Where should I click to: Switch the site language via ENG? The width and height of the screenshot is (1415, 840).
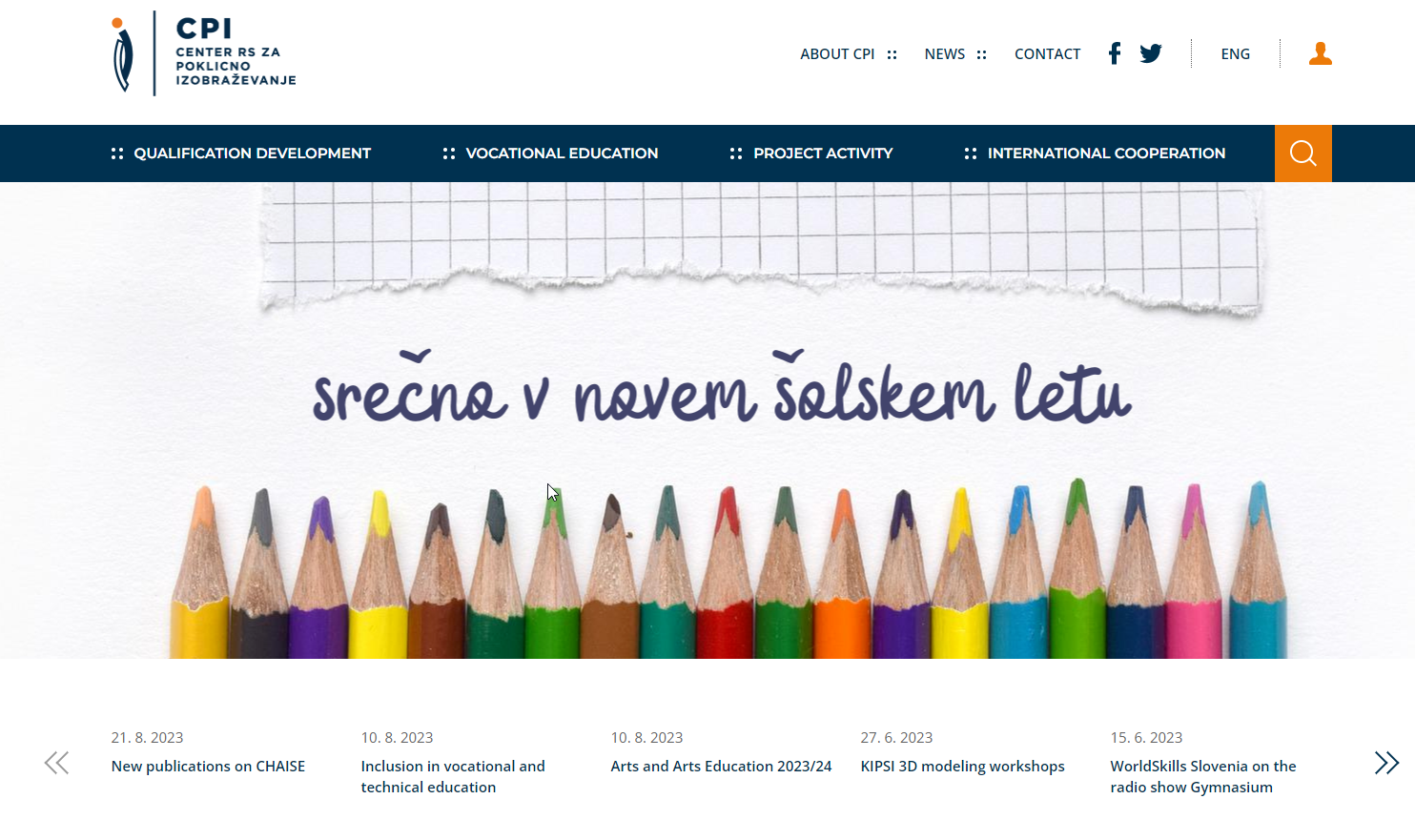click(1235, 54)
